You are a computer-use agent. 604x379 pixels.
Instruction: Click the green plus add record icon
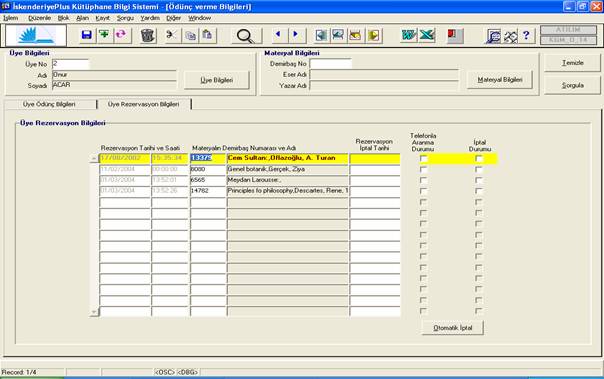point(104,35)
